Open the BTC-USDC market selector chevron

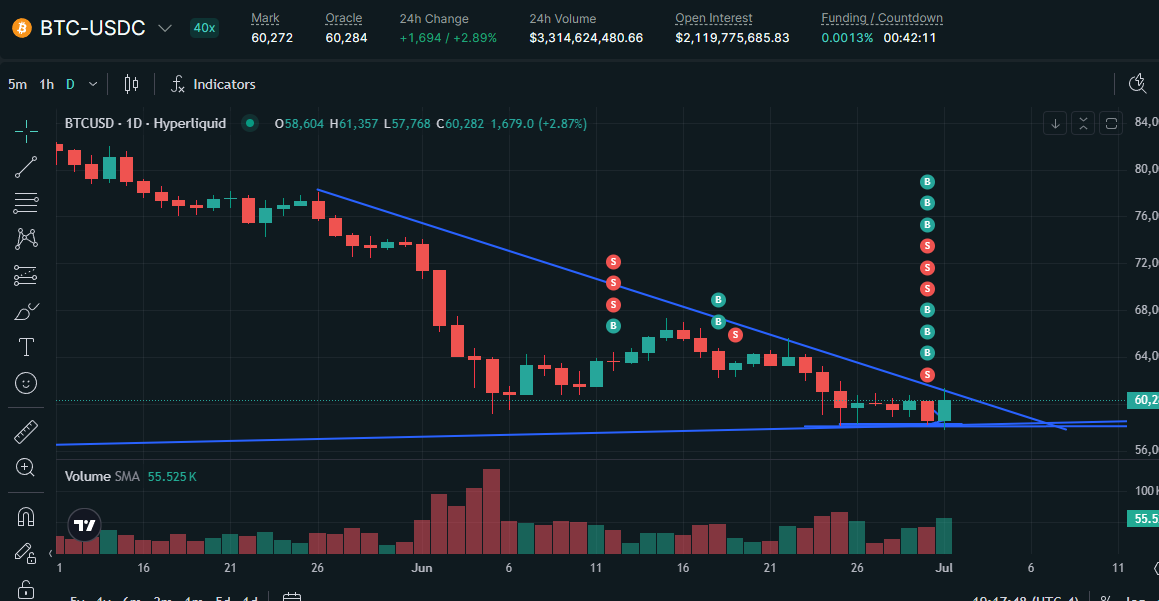tap(165, 28)
